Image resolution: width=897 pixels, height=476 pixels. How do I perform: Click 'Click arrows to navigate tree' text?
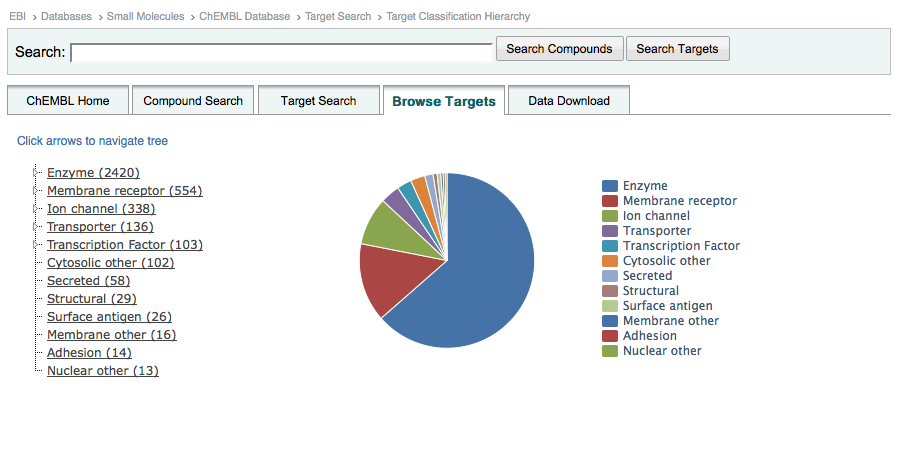tap(92, 141)
